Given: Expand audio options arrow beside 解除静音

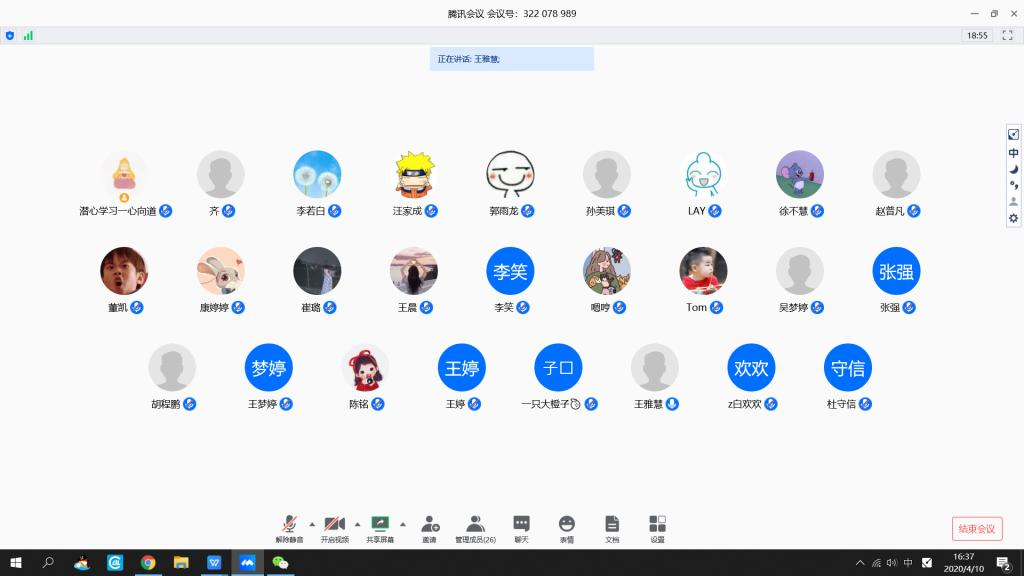Looking at the screenshot, I should tap(312, 523).
